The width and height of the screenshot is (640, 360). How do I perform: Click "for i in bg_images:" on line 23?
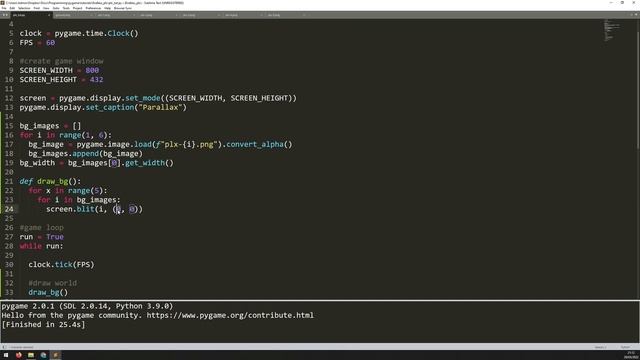(79, 200)
